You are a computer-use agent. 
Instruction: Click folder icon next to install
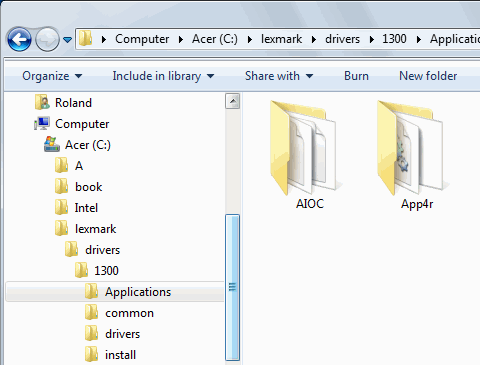[92, 354]
